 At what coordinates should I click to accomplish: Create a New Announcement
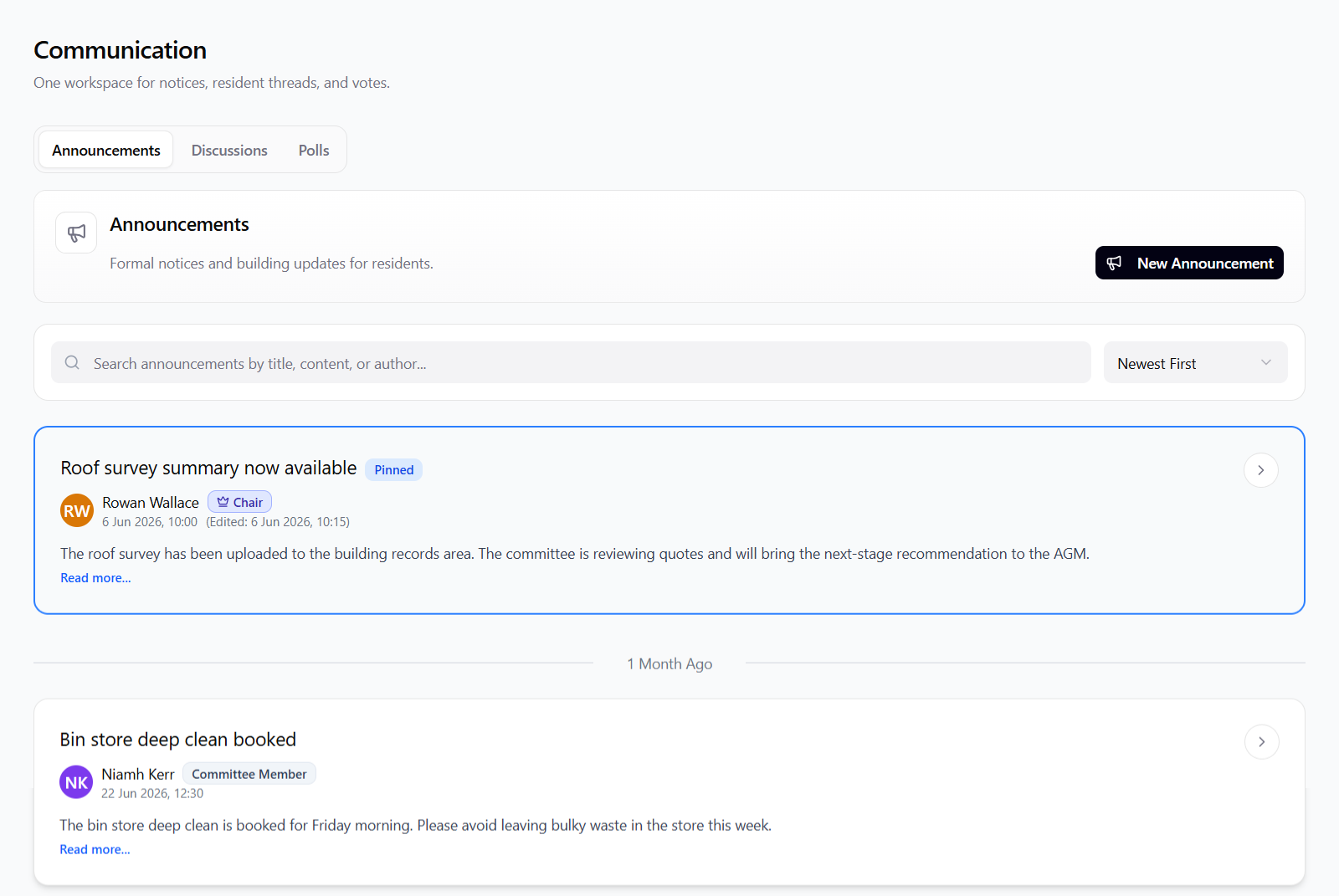[1189, 263]
